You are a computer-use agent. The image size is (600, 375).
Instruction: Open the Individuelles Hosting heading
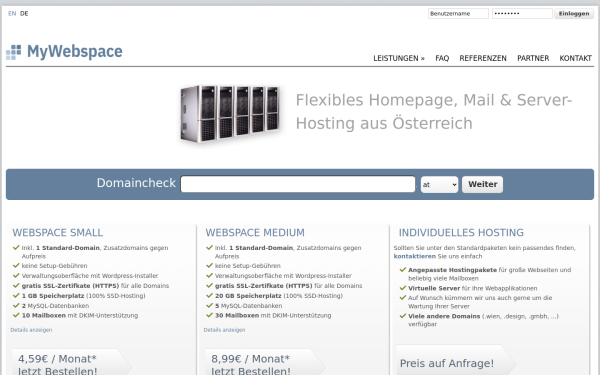pos(461,233)
